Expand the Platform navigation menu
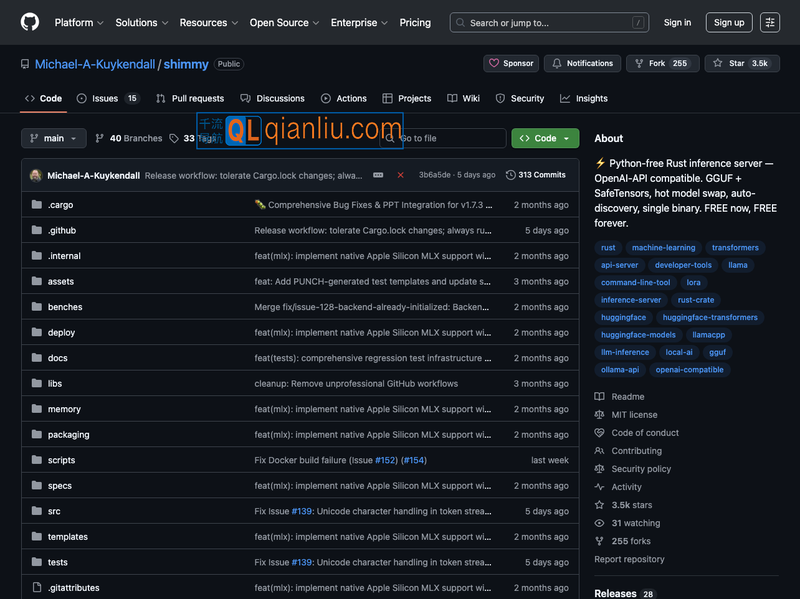The image size is (800, 599). click(79, 22)
